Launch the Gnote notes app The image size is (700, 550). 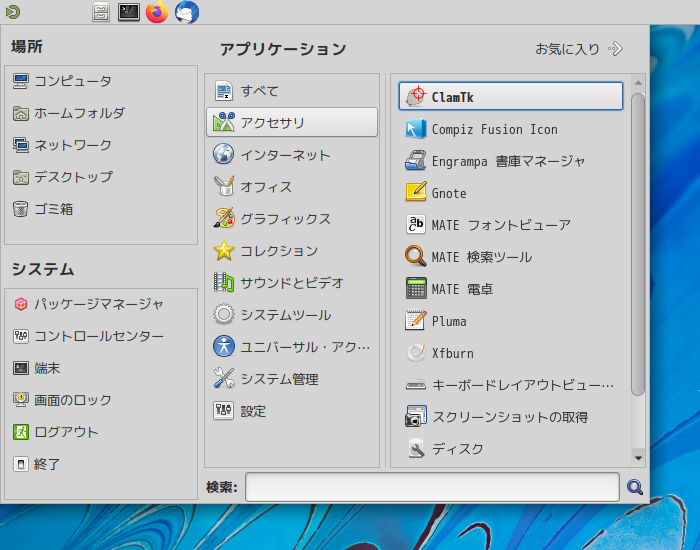click(511, 193)
